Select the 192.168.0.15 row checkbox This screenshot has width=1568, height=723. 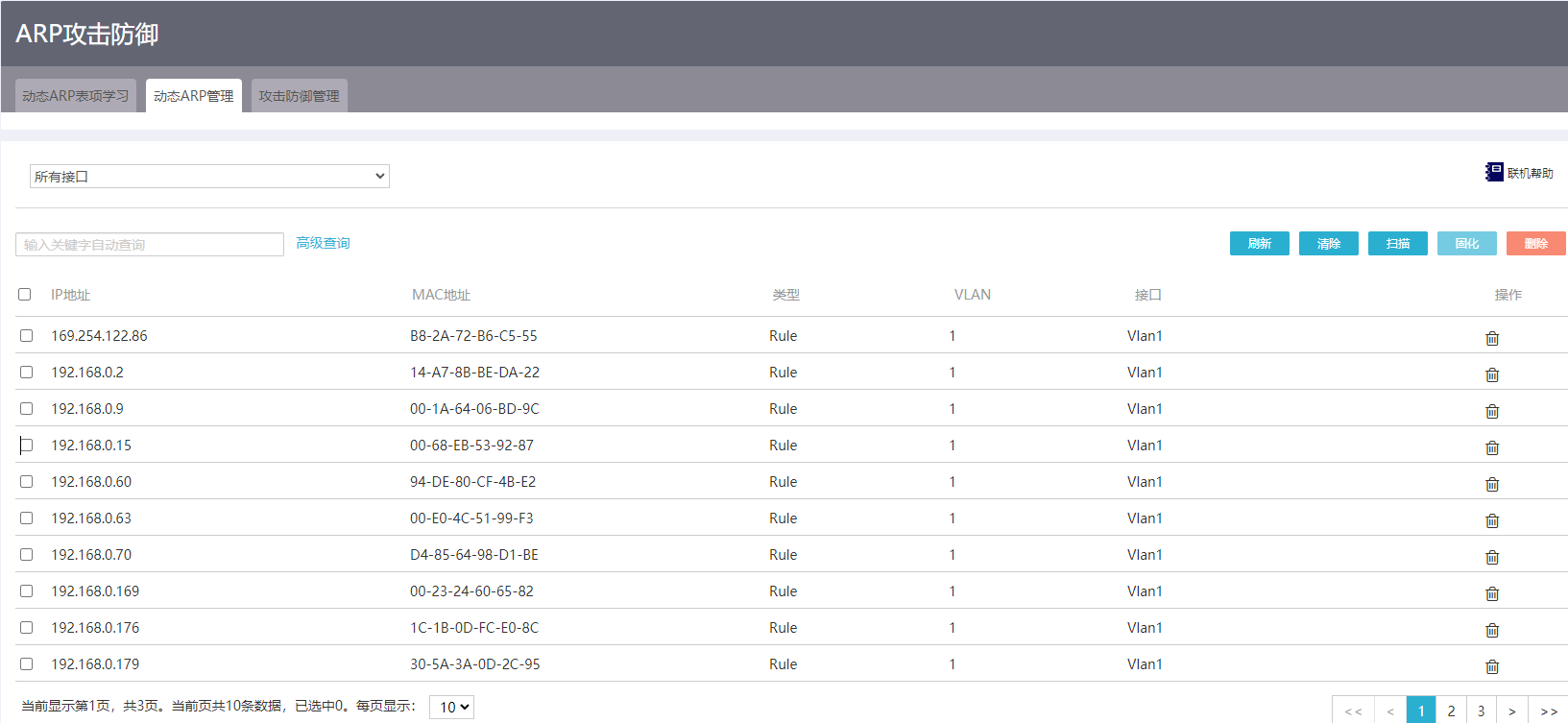[x=27, y=446]
